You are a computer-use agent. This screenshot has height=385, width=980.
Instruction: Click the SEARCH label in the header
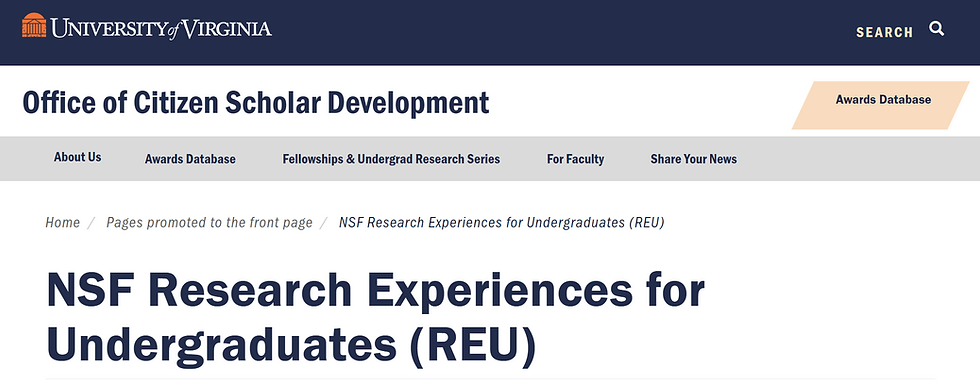pos(884,32)
